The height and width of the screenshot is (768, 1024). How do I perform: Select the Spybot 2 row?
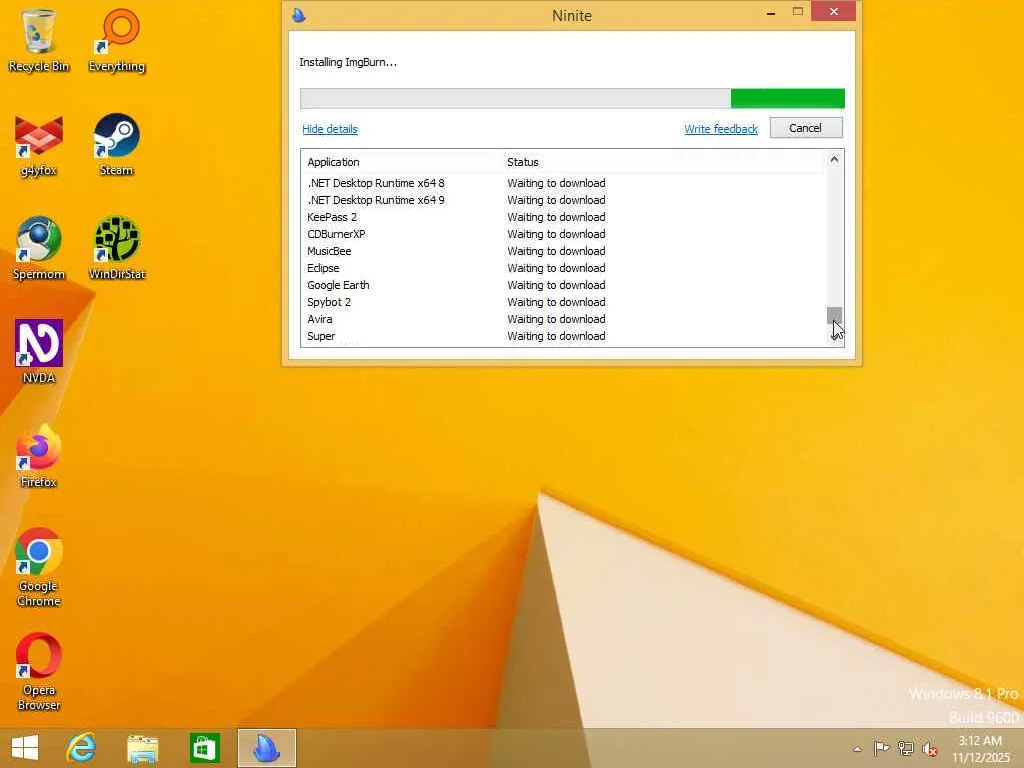(x=563, y=302)
